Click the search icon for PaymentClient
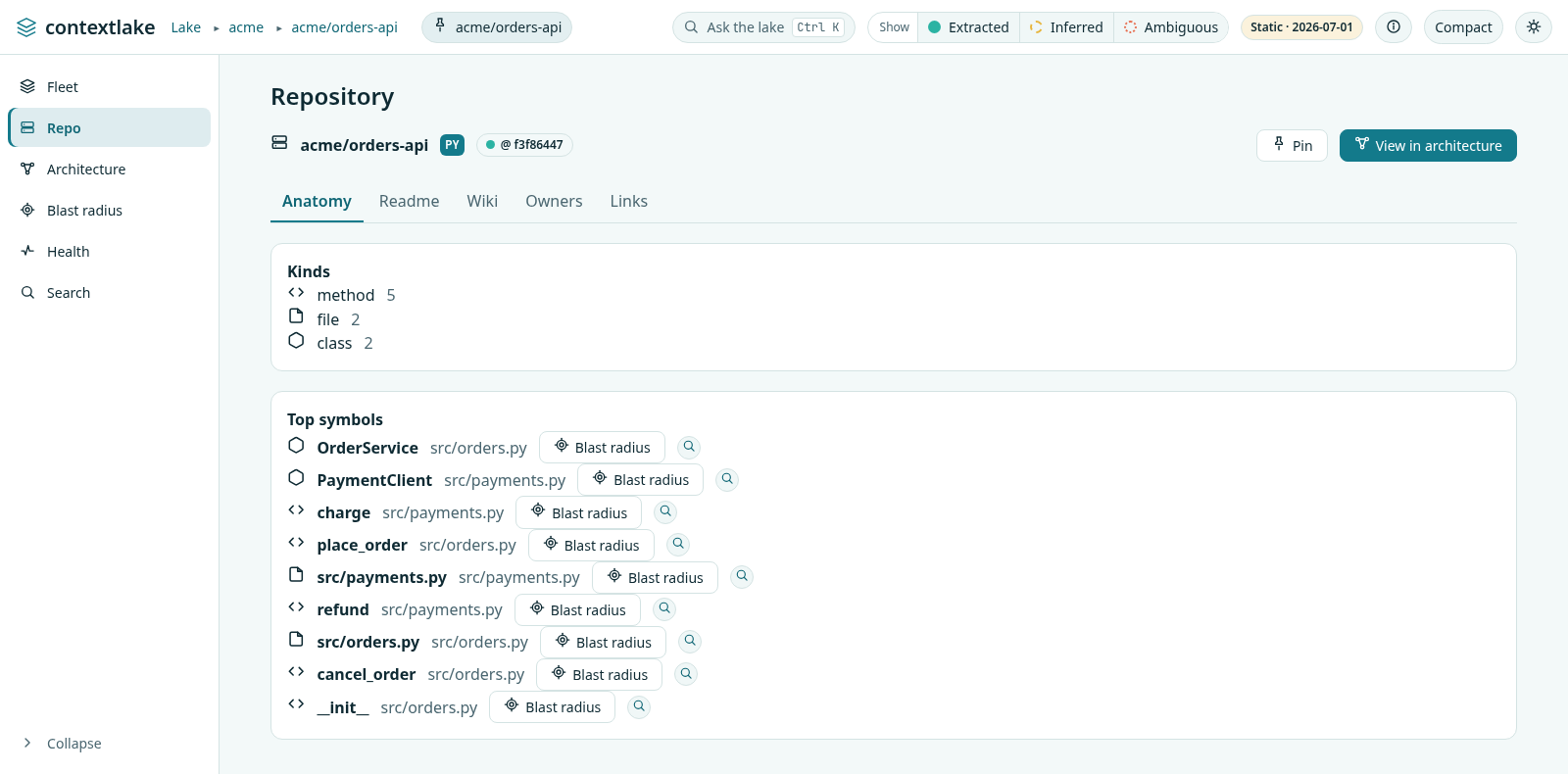Image resolution: width=1568 pixels, height=774 pixels. click(726, 479)
